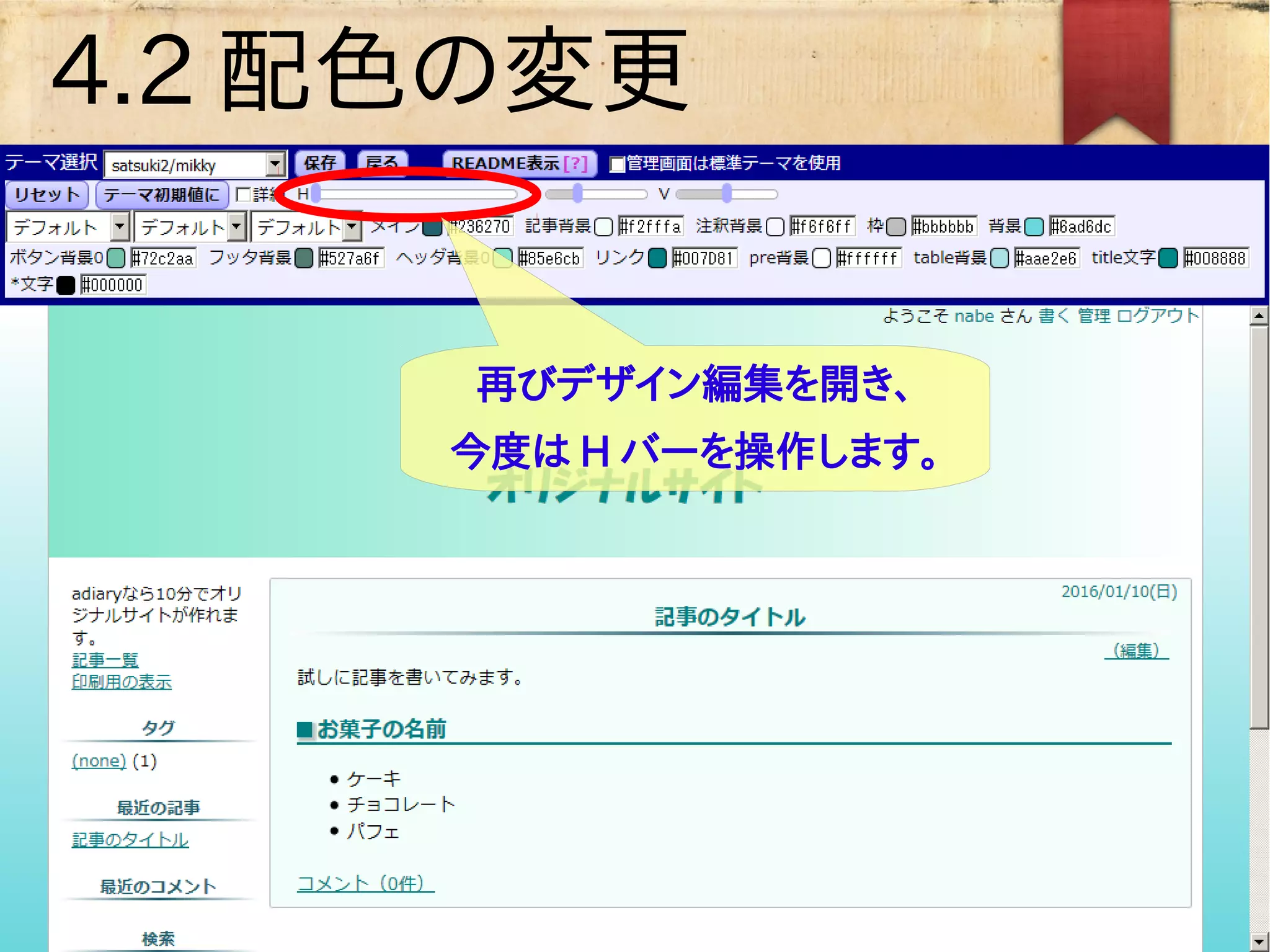Click the 記事背景 color swatch
The width and height of the screenshot is (1270, 952).
[603, 227]
